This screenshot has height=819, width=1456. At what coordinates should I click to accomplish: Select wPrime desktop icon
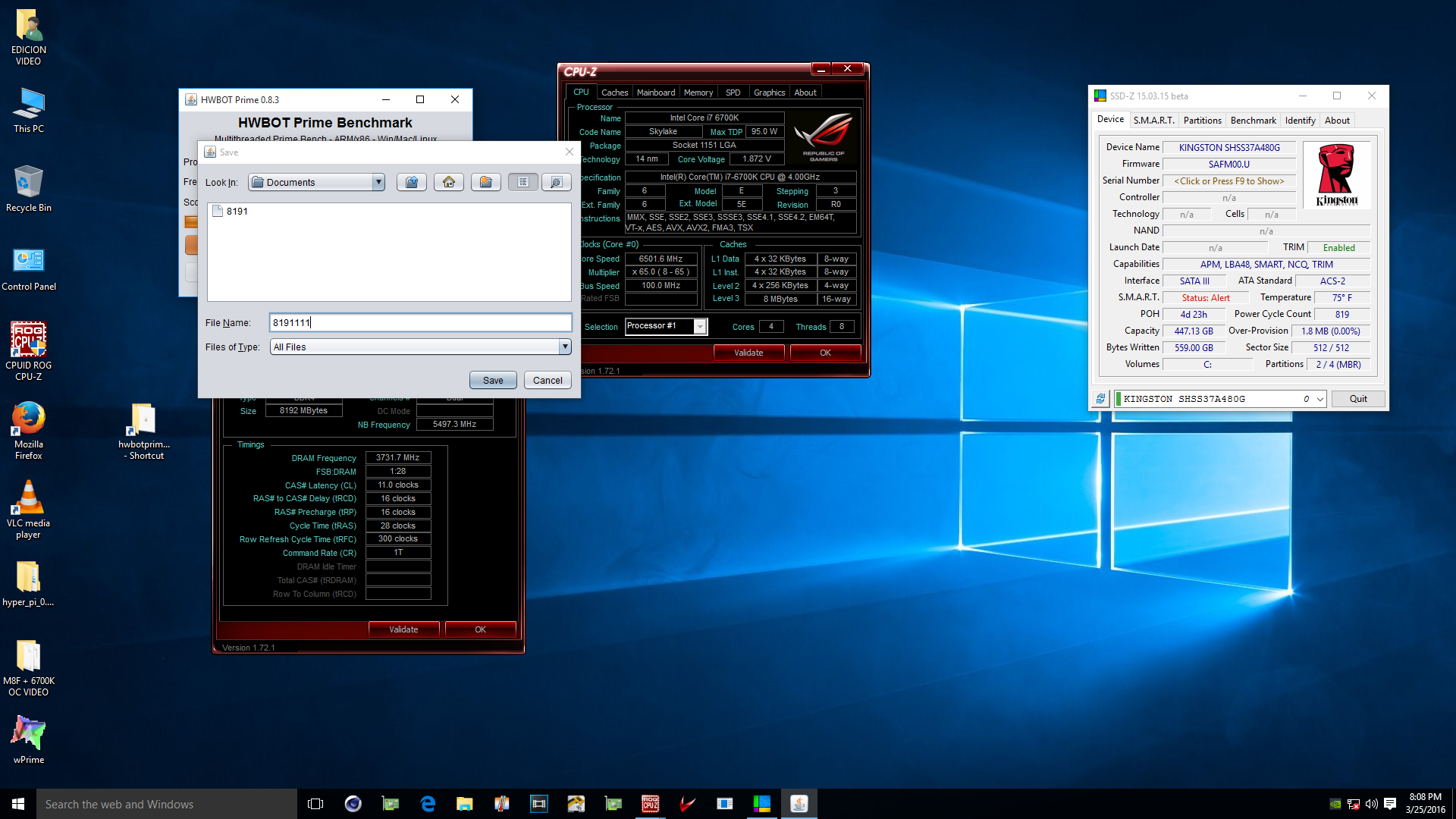coord(29,740)
